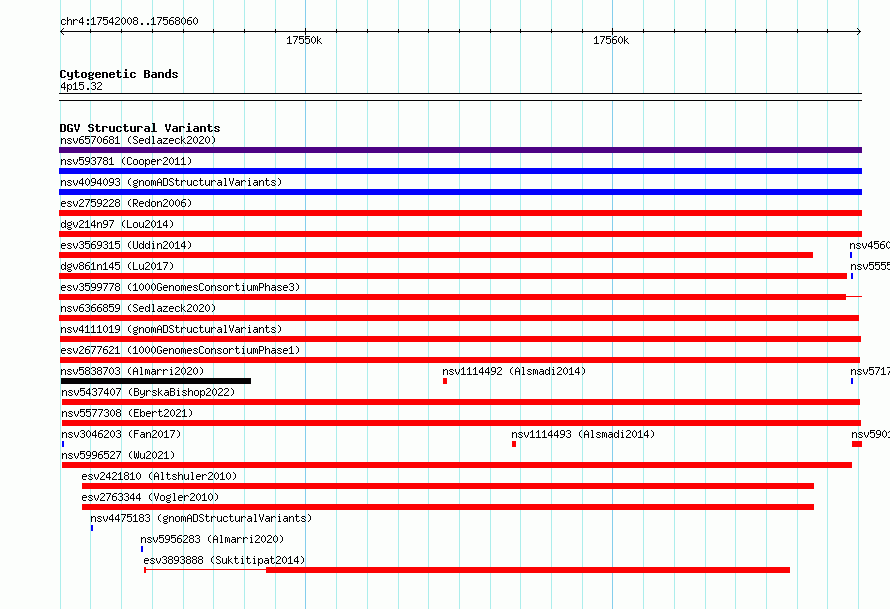This screenshot has height=609, width=890.
Task: Open nsv5996527 (Wu2021) variant label
Action: coord(118,455)
